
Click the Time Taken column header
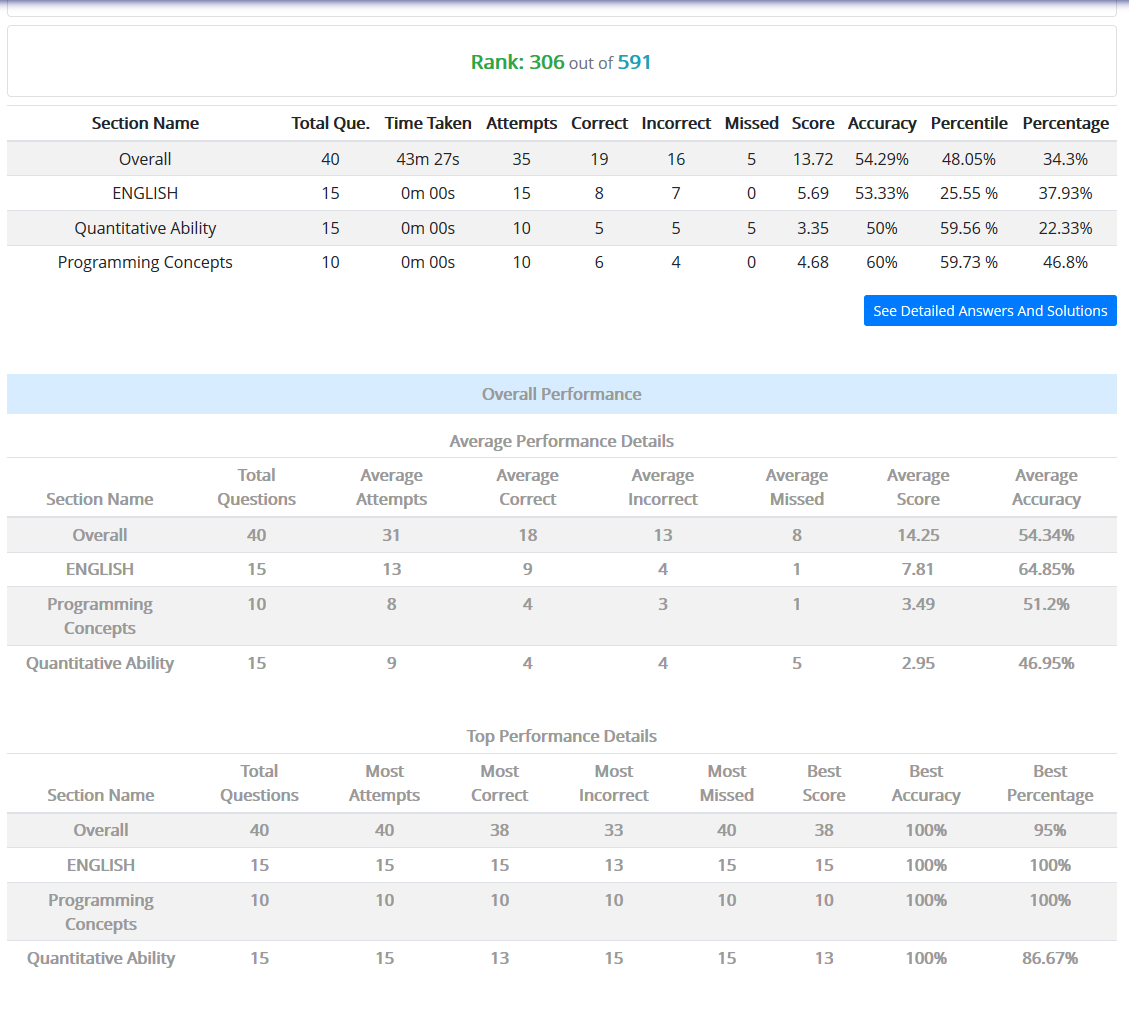[428, 123]
